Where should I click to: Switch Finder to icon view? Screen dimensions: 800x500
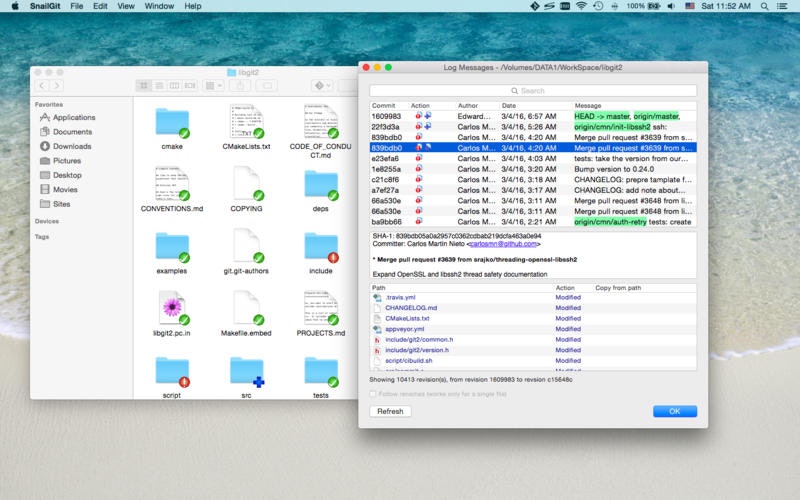pyautogui.click(x=143, y=86)
